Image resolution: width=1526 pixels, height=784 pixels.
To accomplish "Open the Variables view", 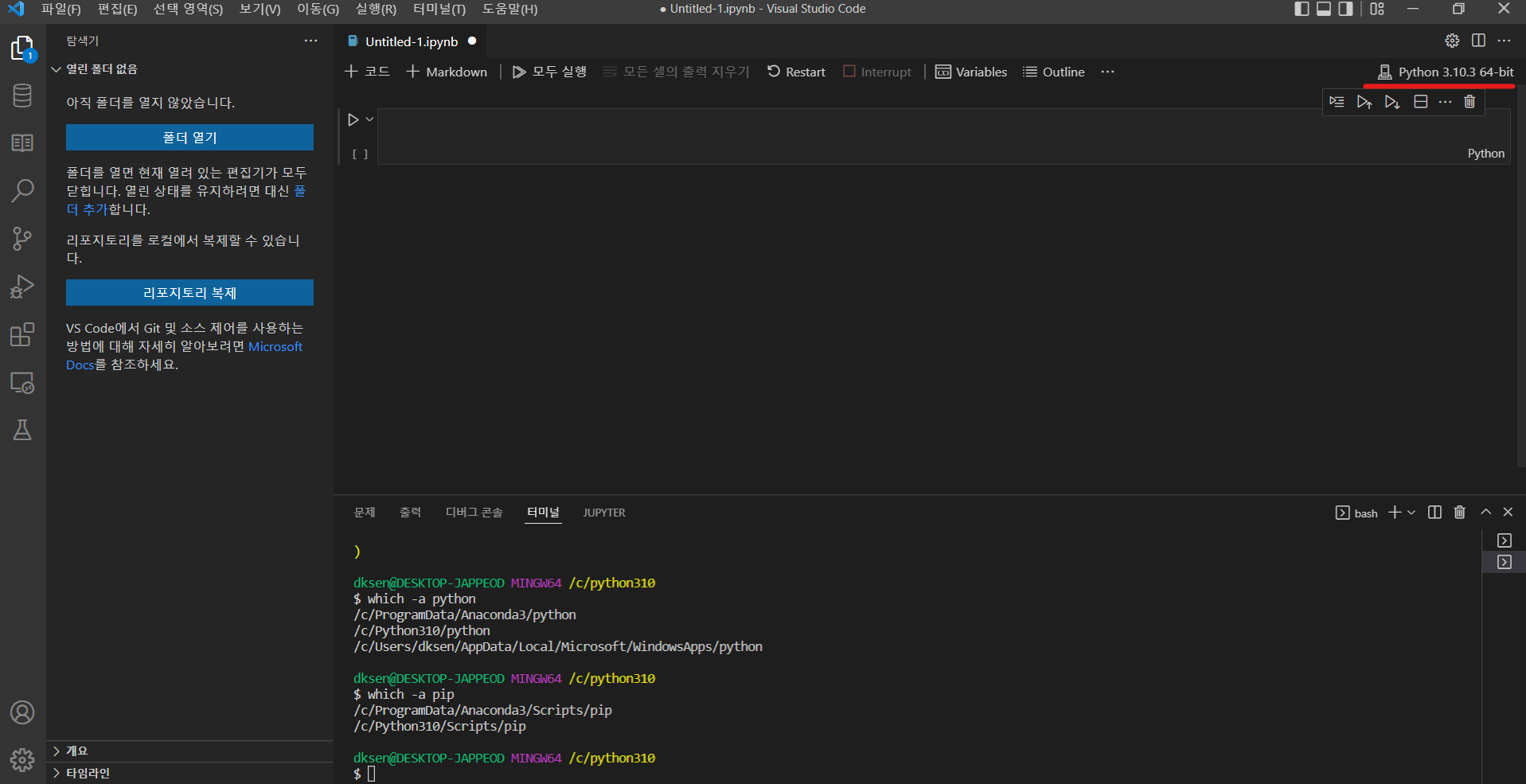I will 971,72.
